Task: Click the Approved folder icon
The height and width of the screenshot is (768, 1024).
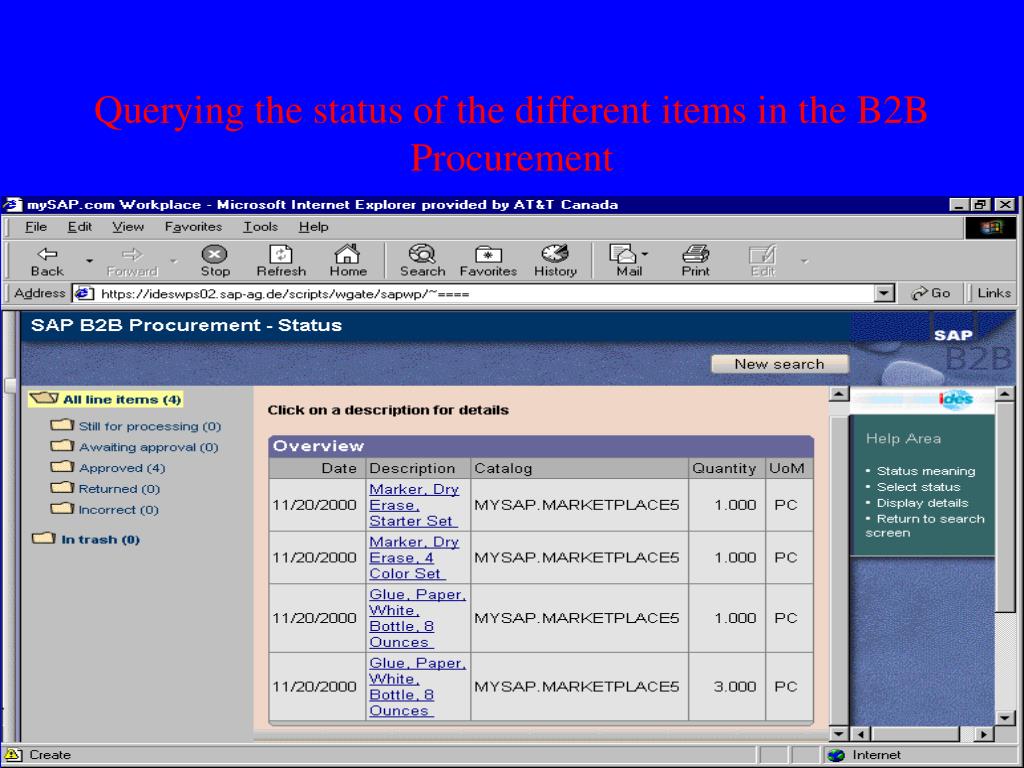Action: (62, 467)
